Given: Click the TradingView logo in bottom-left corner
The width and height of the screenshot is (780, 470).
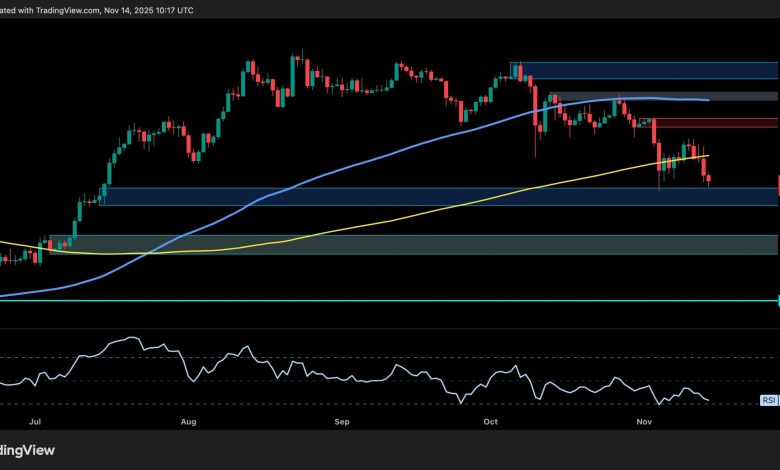Looking at the screenshot, I should [30, 450].
